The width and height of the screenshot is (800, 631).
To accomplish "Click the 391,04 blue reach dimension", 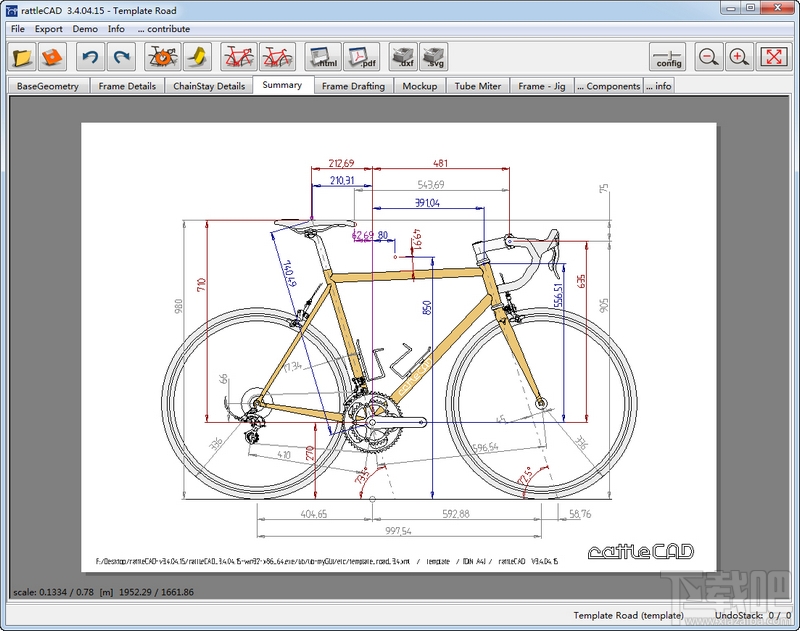I will (x=427, y=203).
